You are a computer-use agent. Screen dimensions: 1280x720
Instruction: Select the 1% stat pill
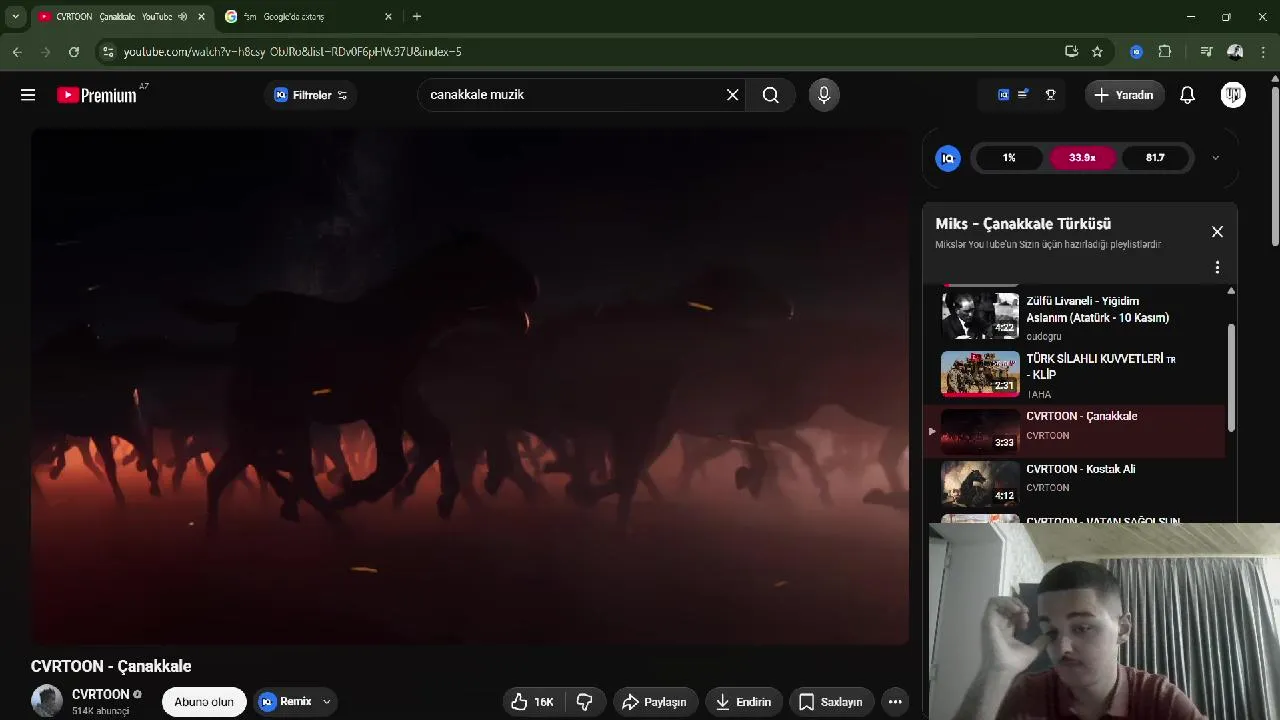[x=1009, y=158]
